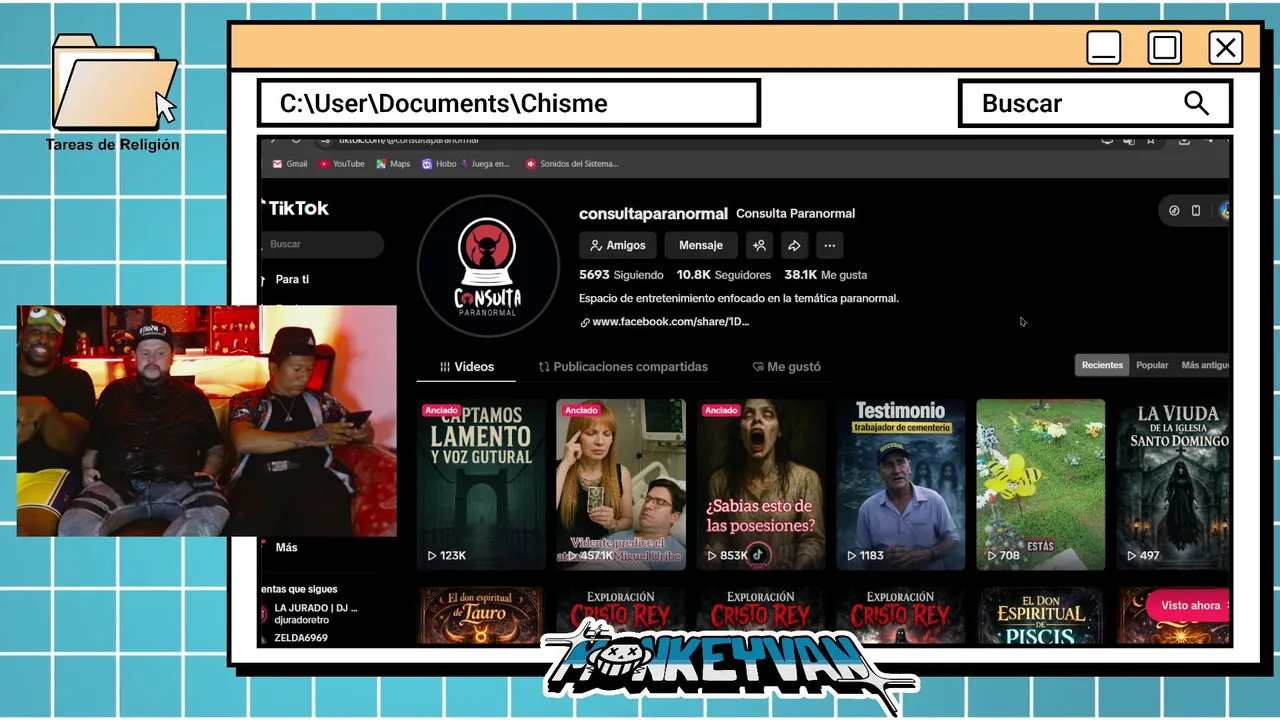Screen dimensions: 1280x720
Task: Click the TikTok sidebar Buscar search box
Action: click(x=322, y=244)
